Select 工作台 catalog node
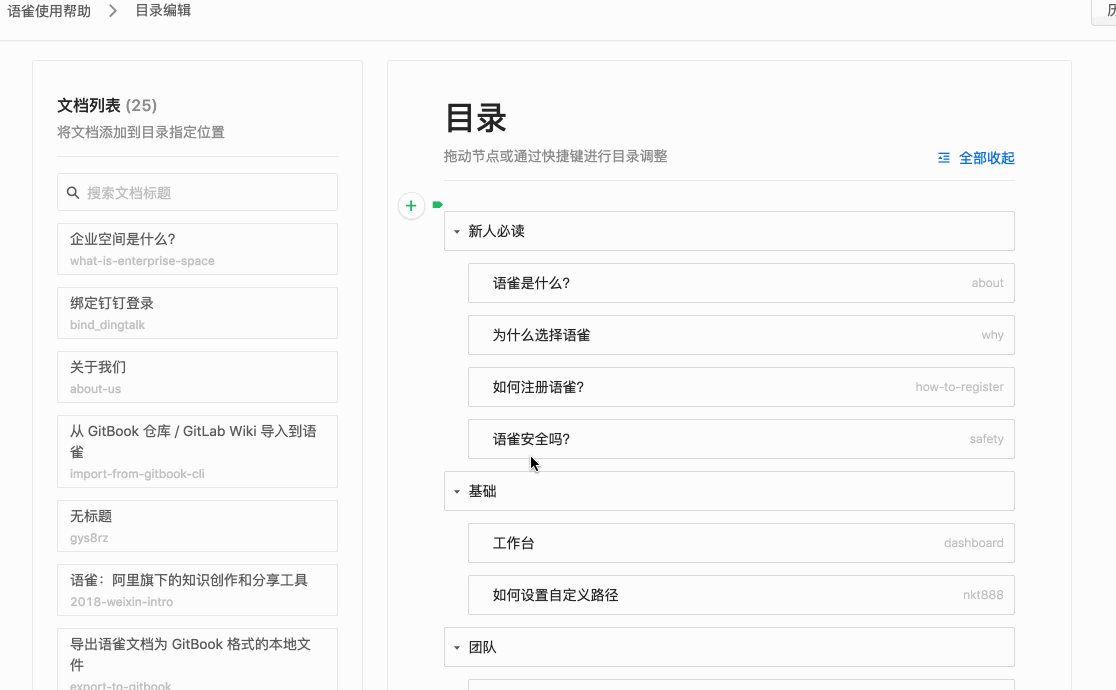 point(740,543)
